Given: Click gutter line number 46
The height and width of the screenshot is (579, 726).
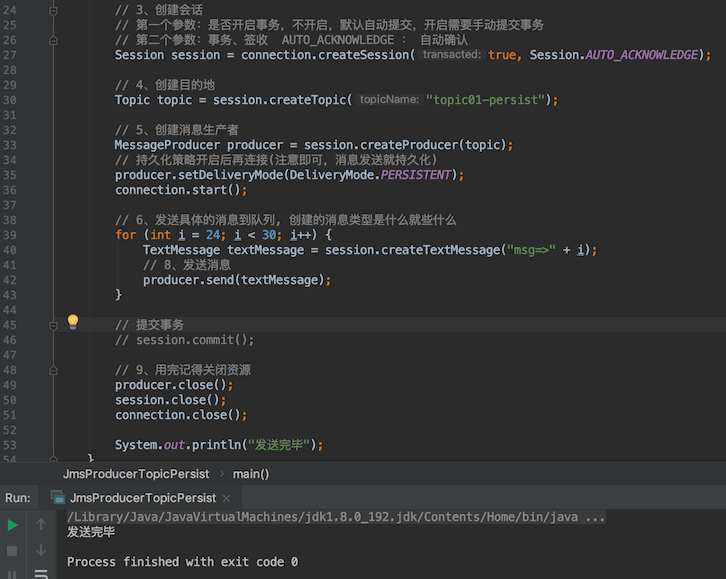Looking at the screenshot, I should 10,340.
